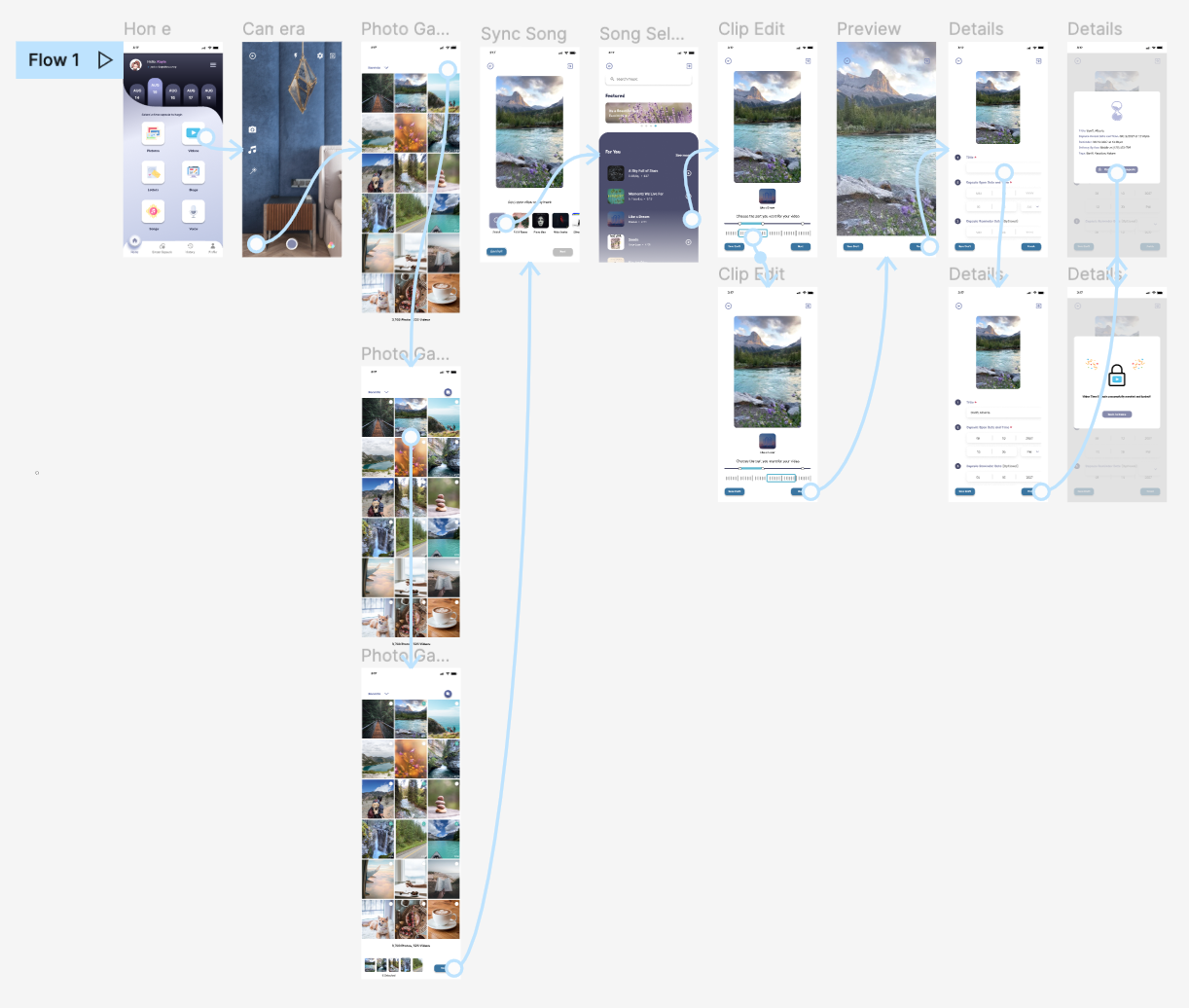Play Flow 1 with the triangle button
The width and height of the screenshot is (1189, 1008).
pos(105,60)
